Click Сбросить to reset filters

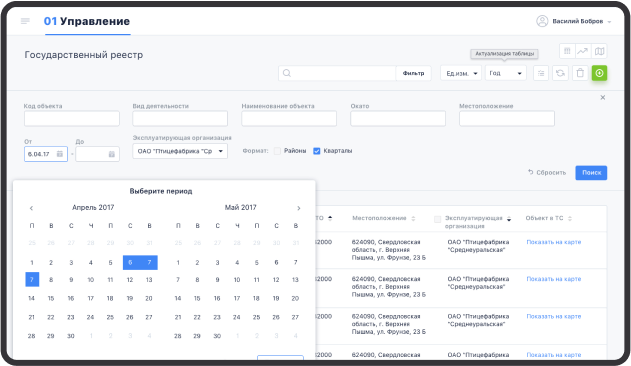pos(547,172)
